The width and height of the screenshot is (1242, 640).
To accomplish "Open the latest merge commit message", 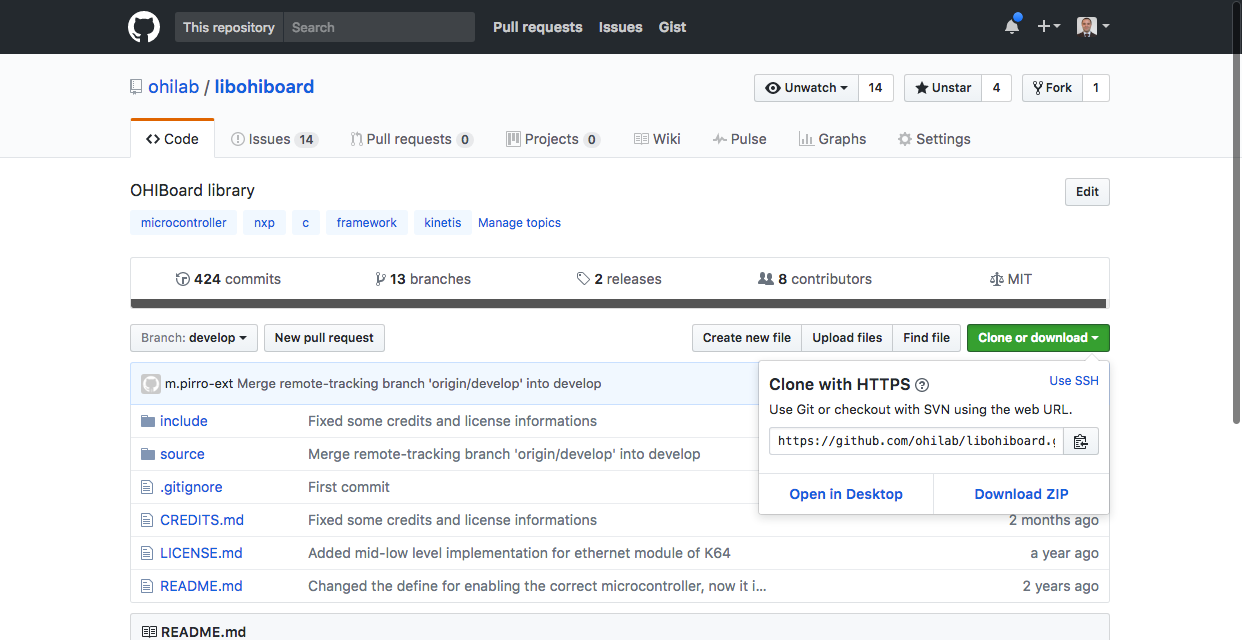I will click(x=419, y=383).
